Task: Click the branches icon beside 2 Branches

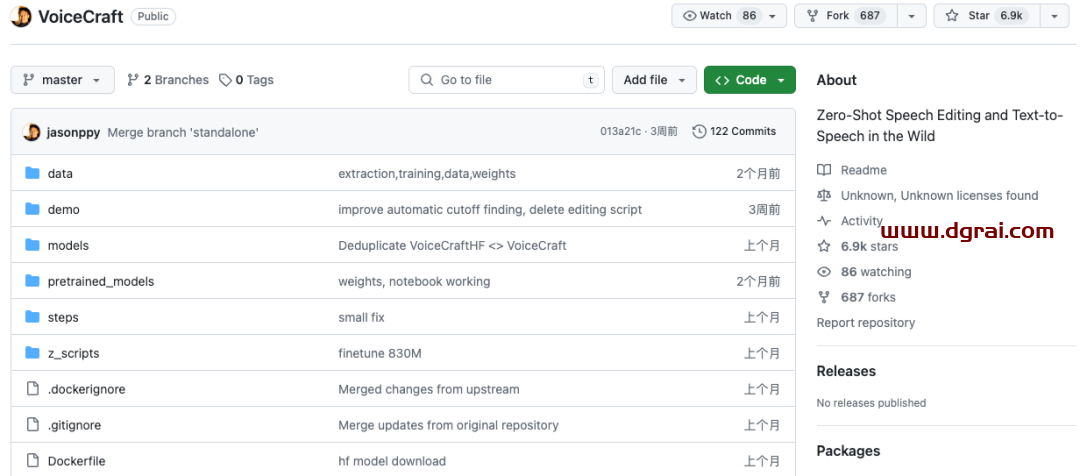Action: (133, 80)
